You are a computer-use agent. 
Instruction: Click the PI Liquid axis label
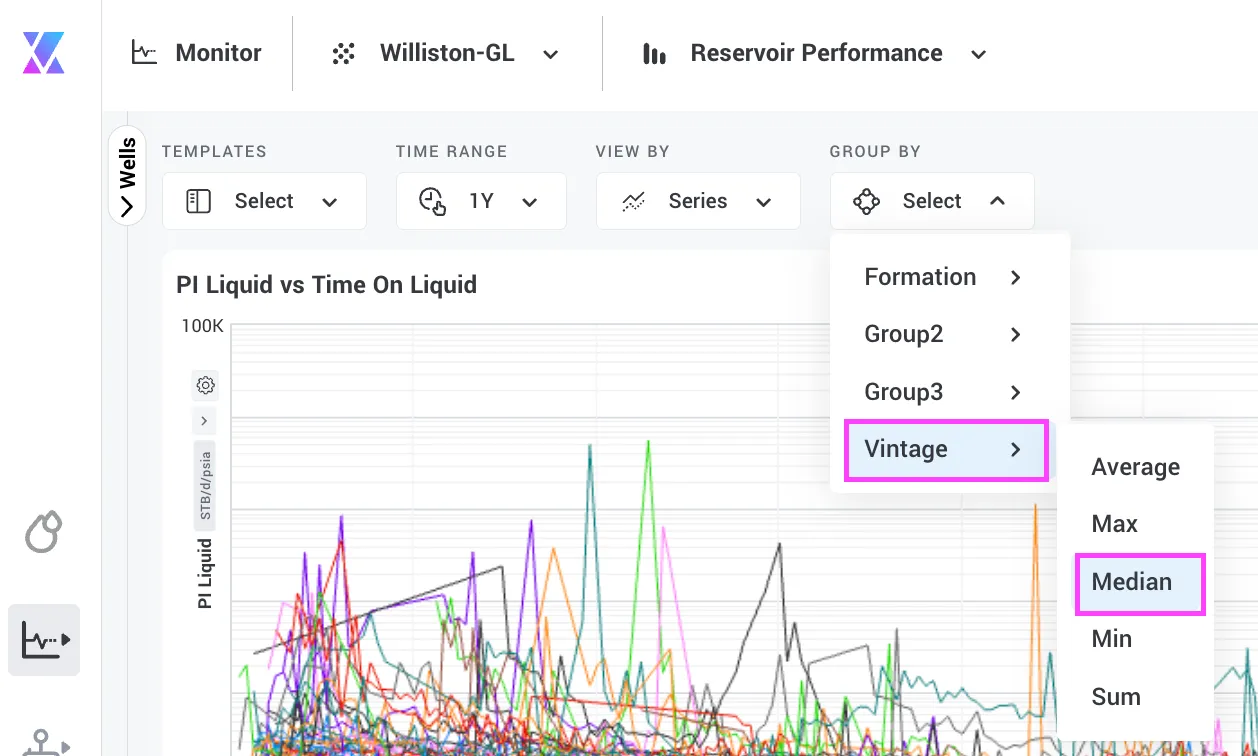[205, 574]
